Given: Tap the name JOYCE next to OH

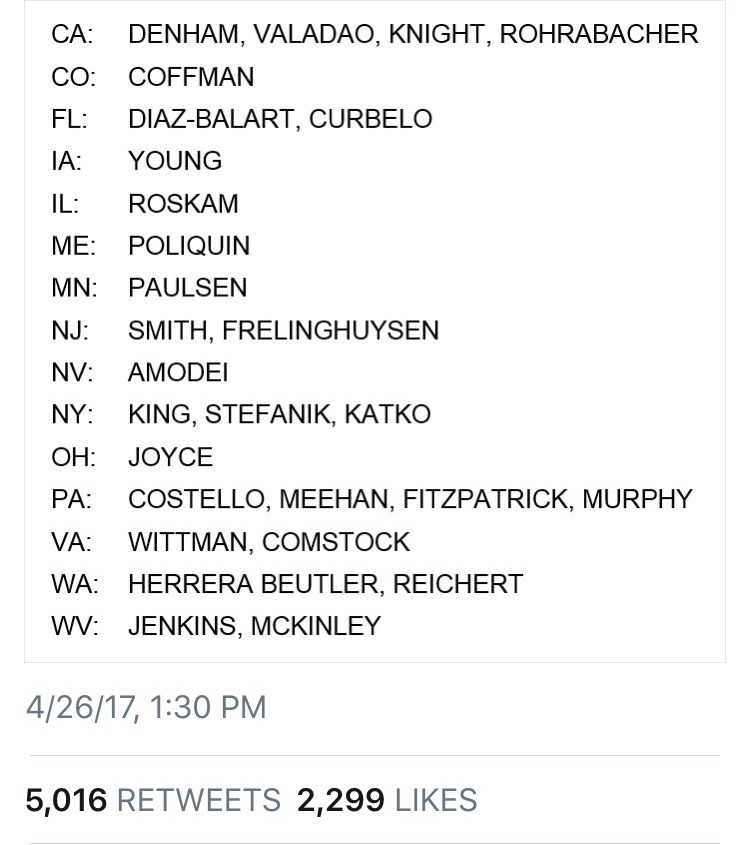Looking at the screenshot, I should click(x=170, y=457).
